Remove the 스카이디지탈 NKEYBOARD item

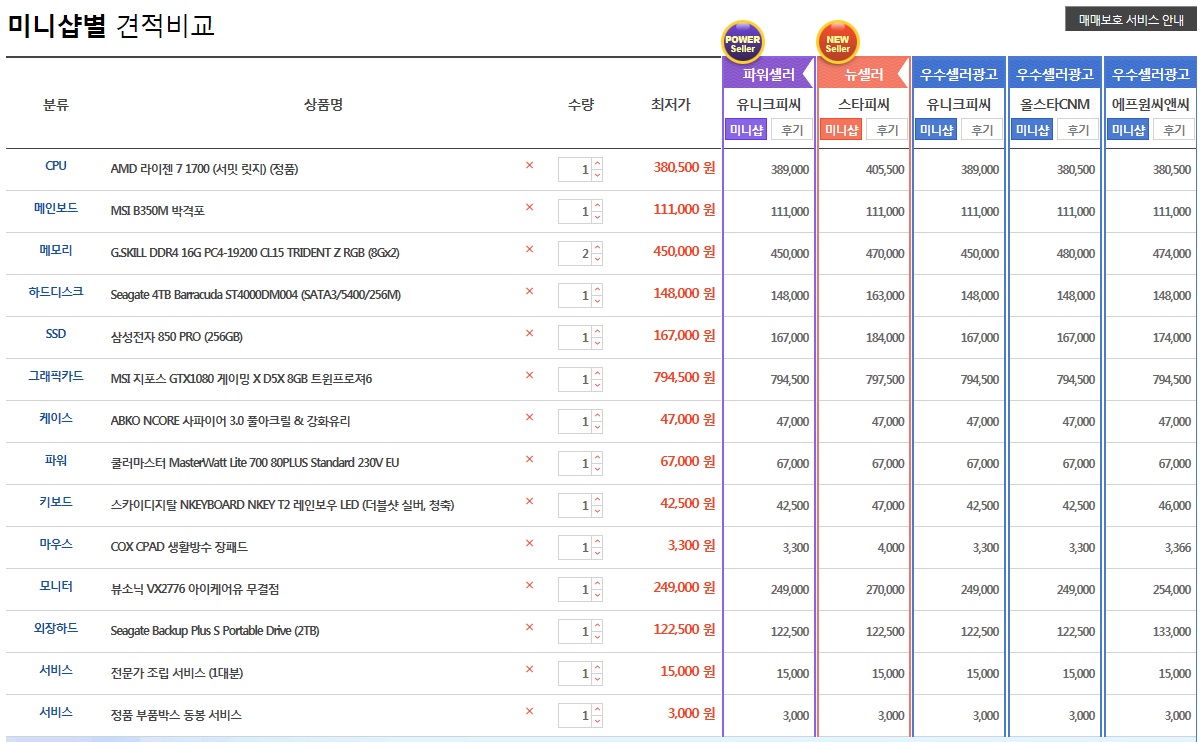click(529, 502)
